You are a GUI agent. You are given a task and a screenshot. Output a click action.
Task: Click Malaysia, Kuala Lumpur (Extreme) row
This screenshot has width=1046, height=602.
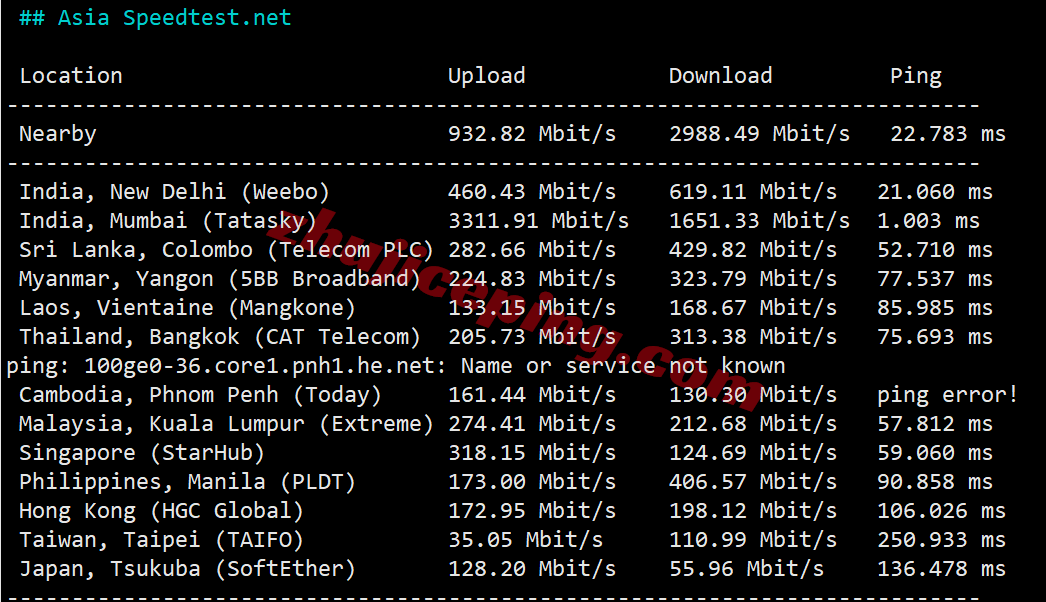point(506,424)
